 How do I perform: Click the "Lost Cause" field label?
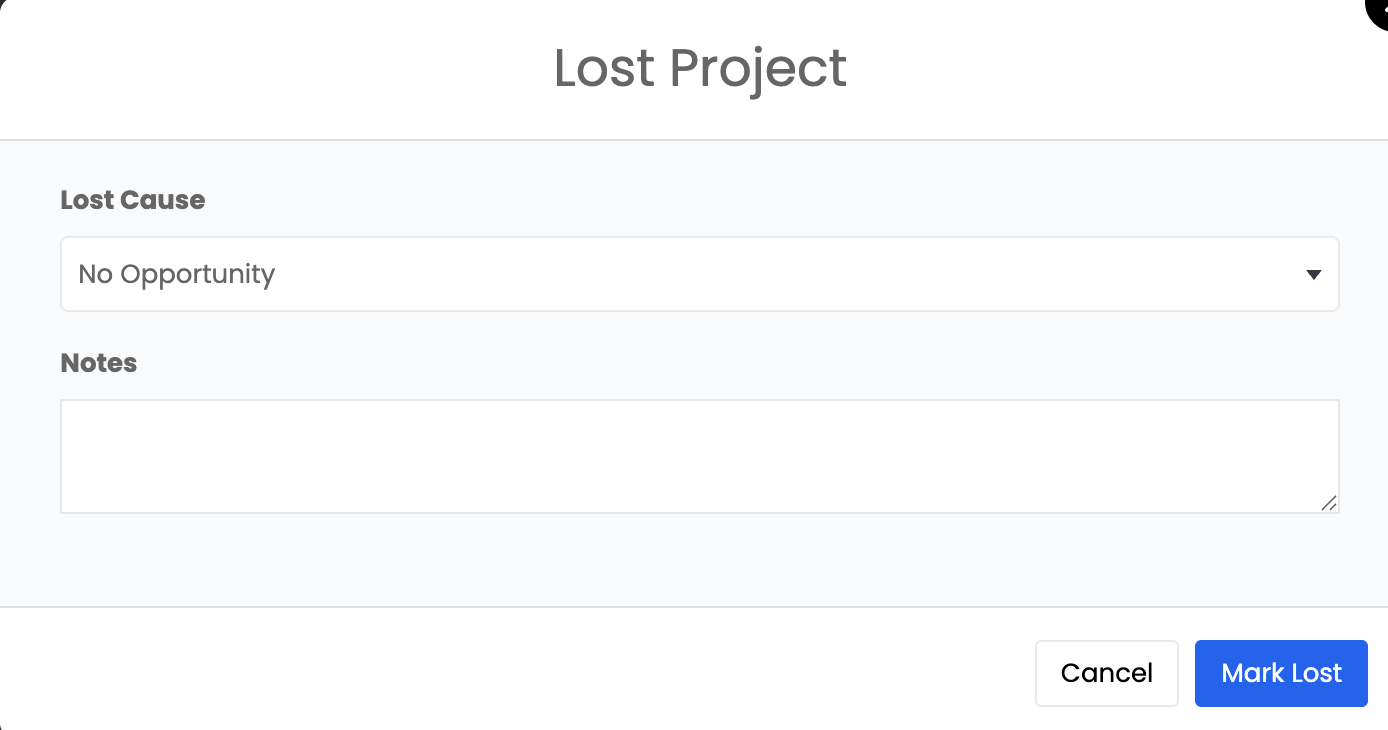[x=133, y=200]
